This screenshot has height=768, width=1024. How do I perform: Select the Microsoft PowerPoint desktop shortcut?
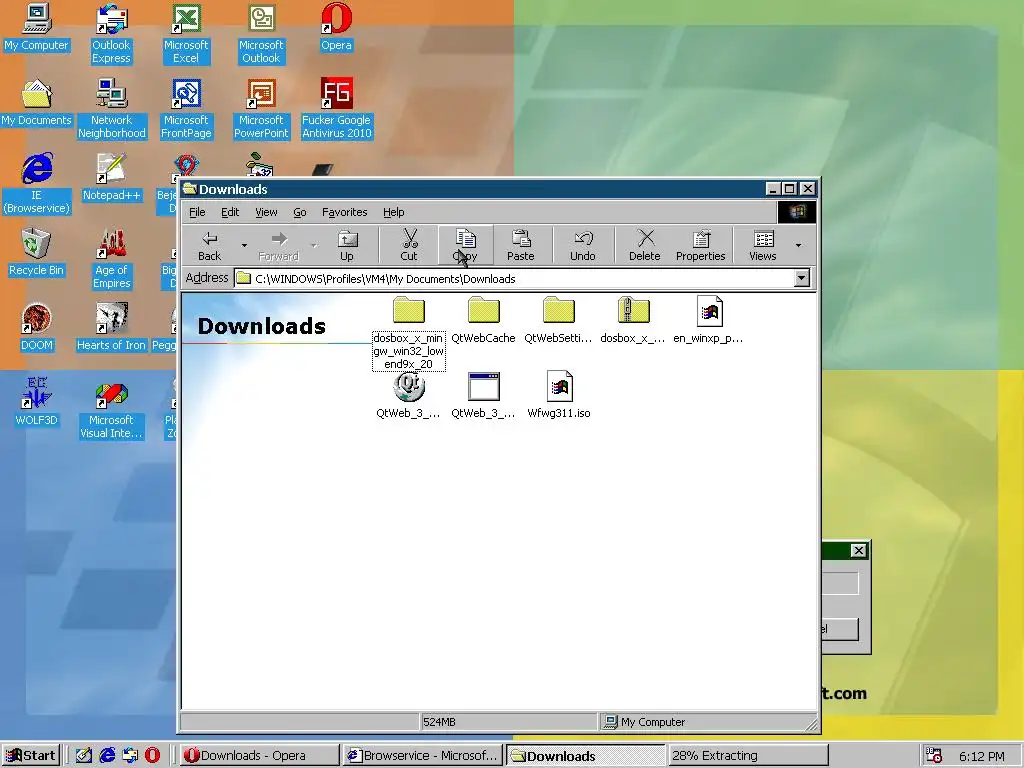261,109
